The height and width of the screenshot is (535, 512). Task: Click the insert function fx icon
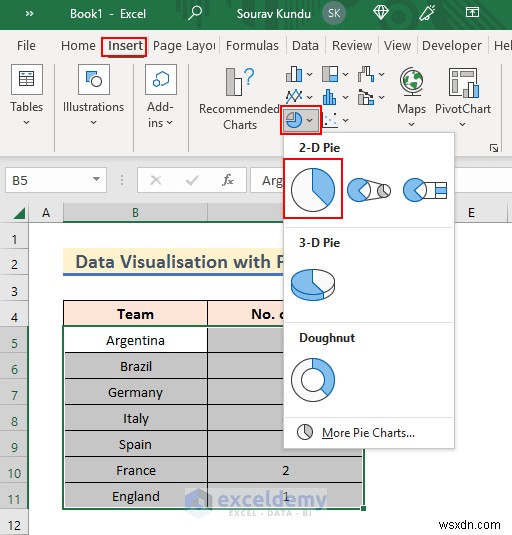(x=228, y=180)
